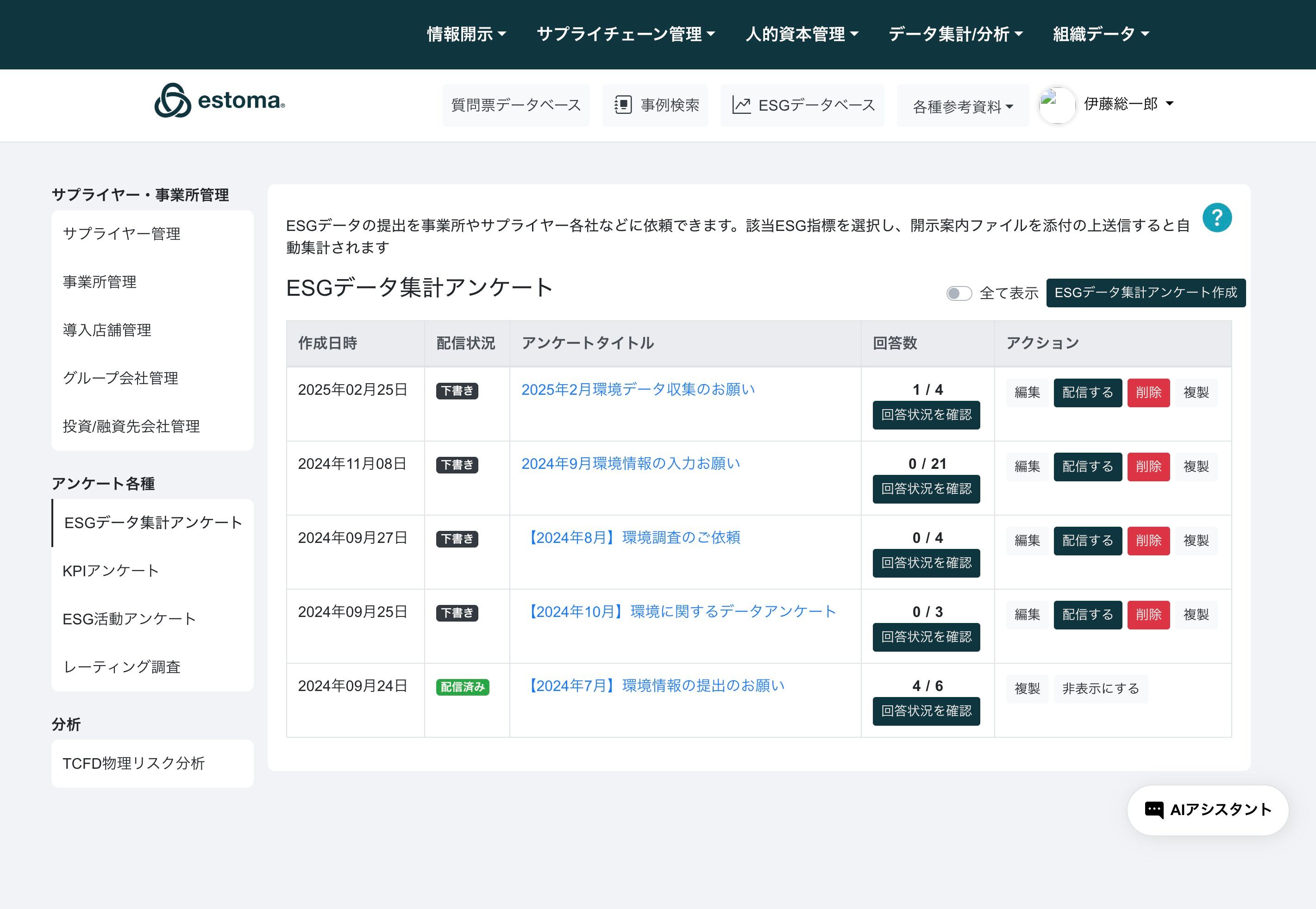
Task: Click 質問票データベース button
Action: click(515, 106)
